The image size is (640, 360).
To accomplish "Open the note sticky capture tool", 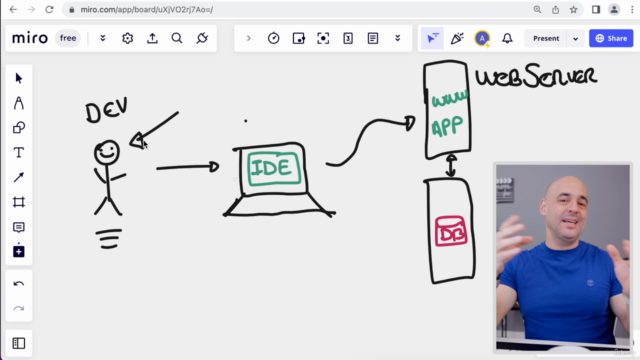I will 298,38.
